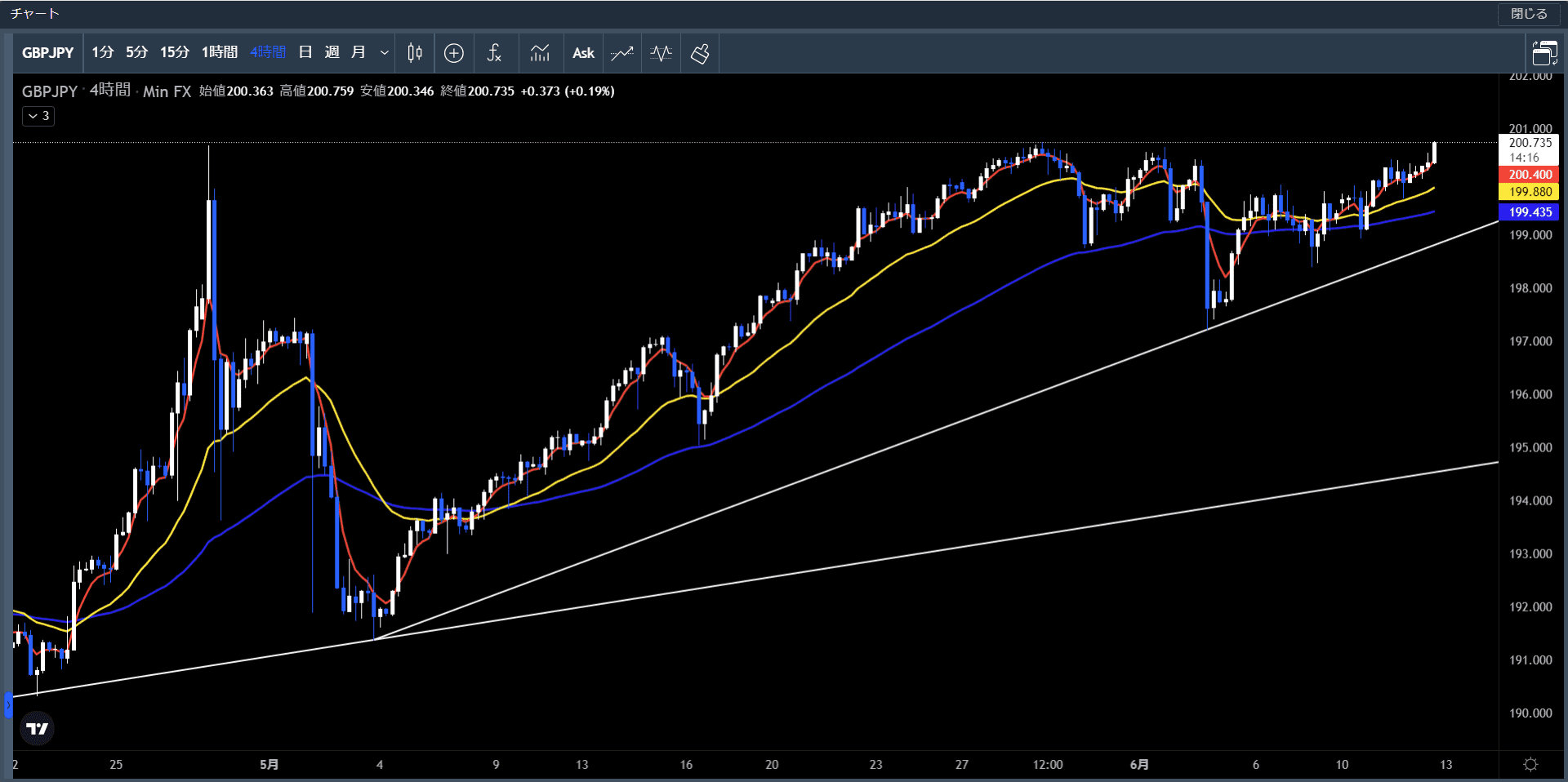Click the 安値200.346 low value

[x=397, y=91]
